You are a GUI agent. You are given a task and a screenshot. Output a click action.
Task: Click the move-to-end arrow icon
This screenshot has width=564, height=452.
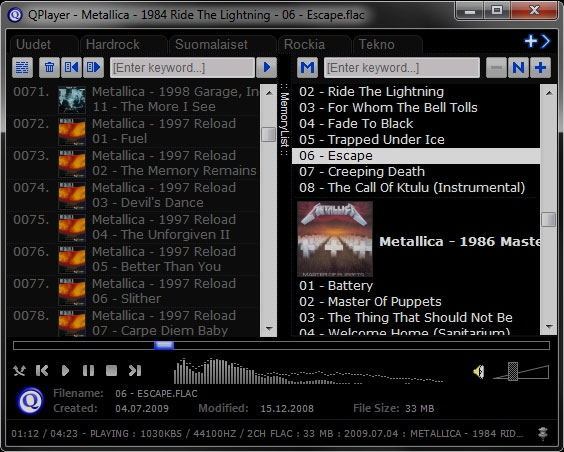94,67
